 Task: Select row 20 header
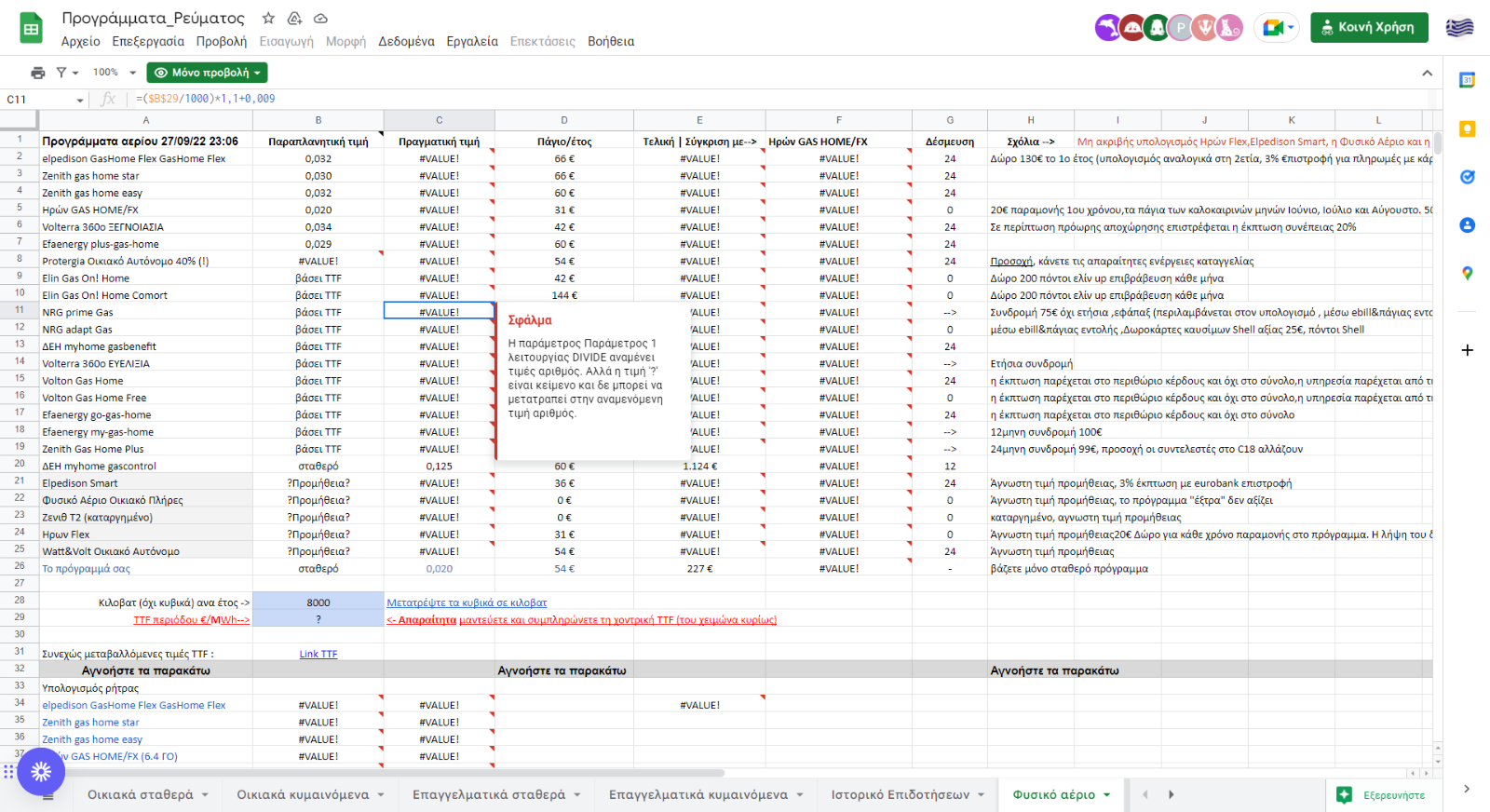19,463
